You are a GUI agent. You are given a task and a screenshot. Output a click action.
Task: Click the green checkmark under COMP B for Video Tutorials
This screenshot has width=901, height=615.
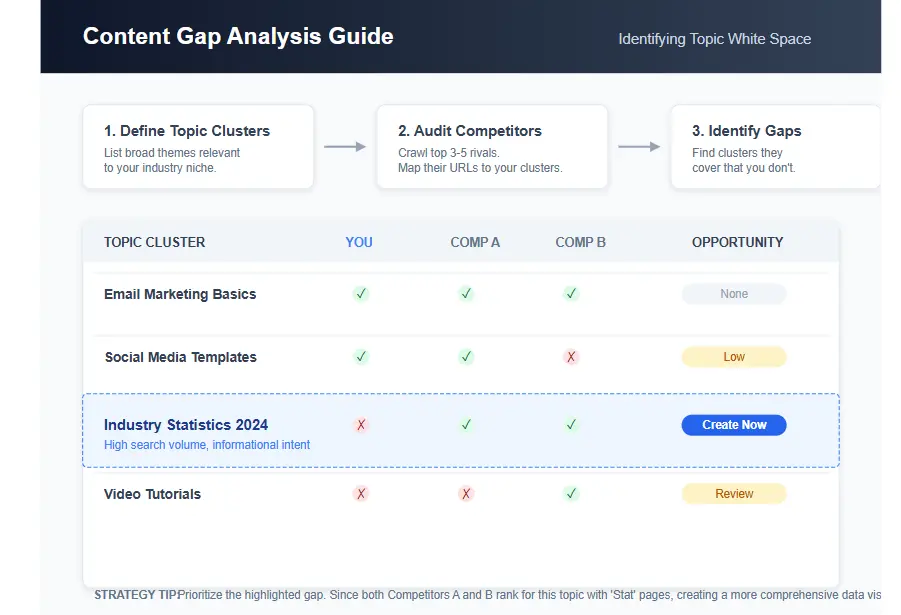(x=571, y=493)
